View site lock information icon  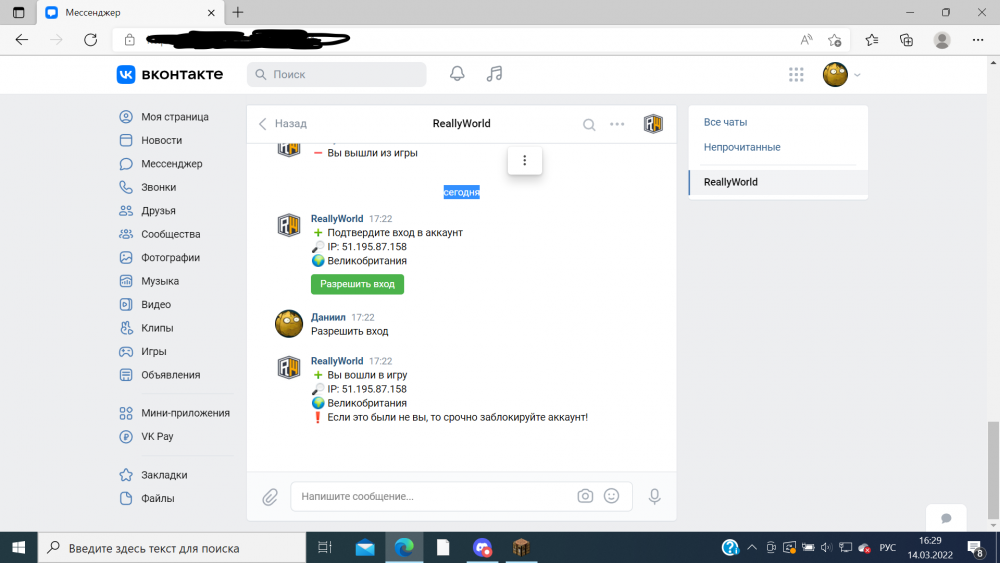click(129, 40)
